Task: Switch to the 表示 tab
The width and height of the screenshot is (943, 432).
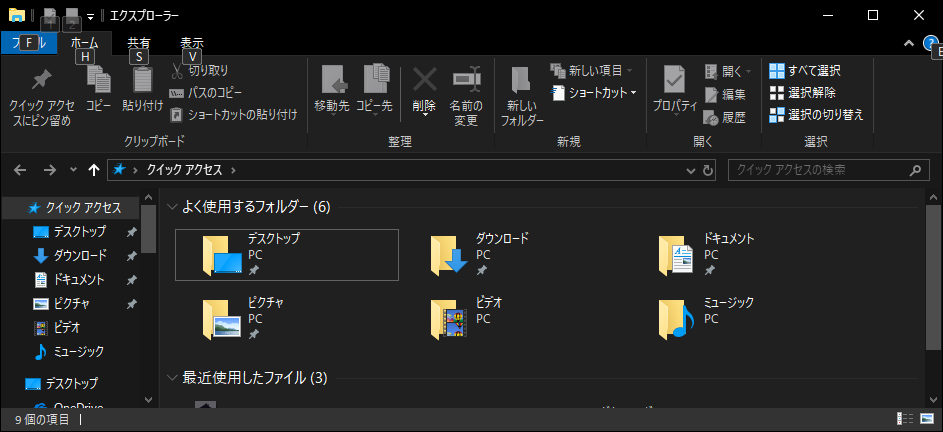Action: click(x=192, y=43)
